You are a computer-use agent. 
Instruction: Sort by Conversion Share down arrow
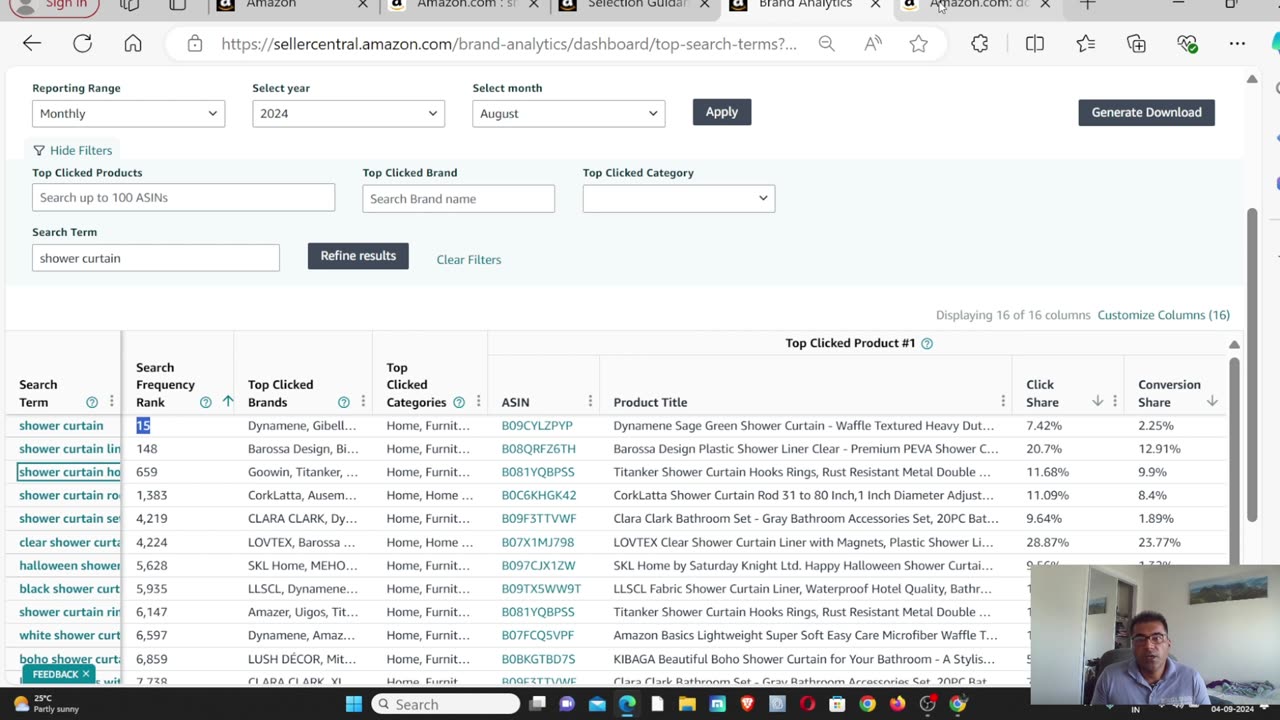[1212, 401]
